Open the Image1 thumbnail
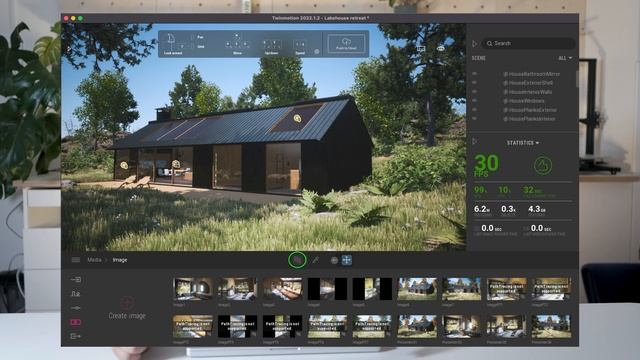Viewport: 640px width, 360px height. [x=193, y=289]
